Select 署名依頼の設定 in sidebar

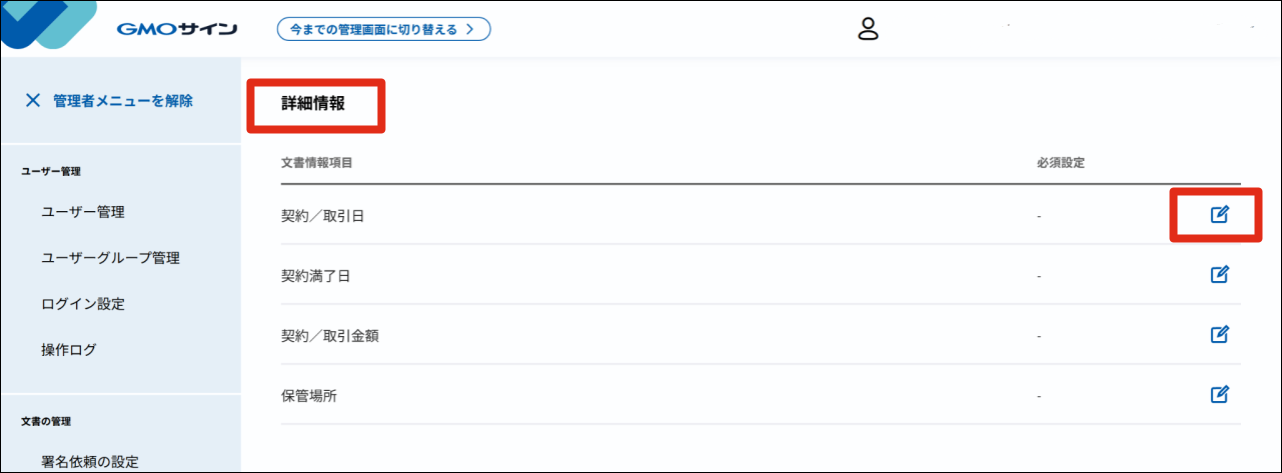click(x=90, y=461)
